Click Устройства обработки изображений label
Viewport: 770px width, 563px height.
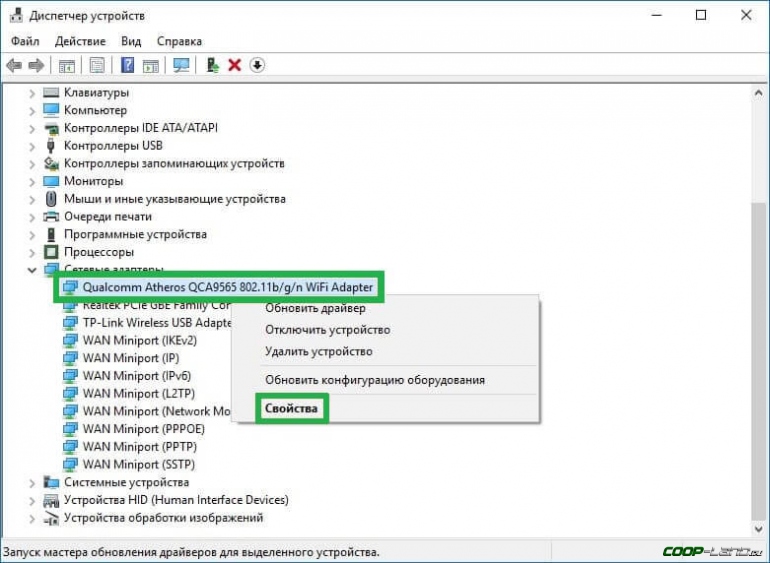click(164, 518)
